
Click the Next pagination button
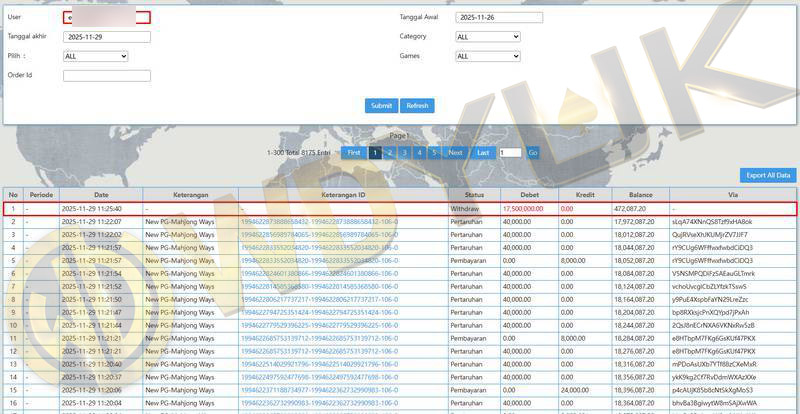click(455, 152)
